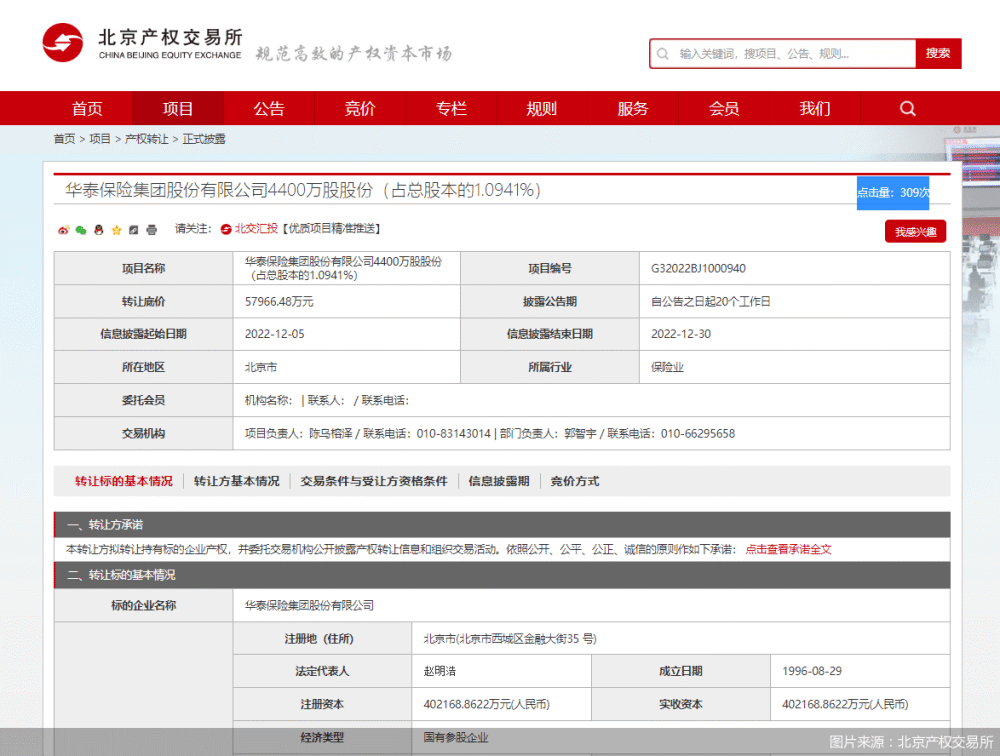Click the yellow star favorite icon
1000x756 pixels.
(116, 230)
